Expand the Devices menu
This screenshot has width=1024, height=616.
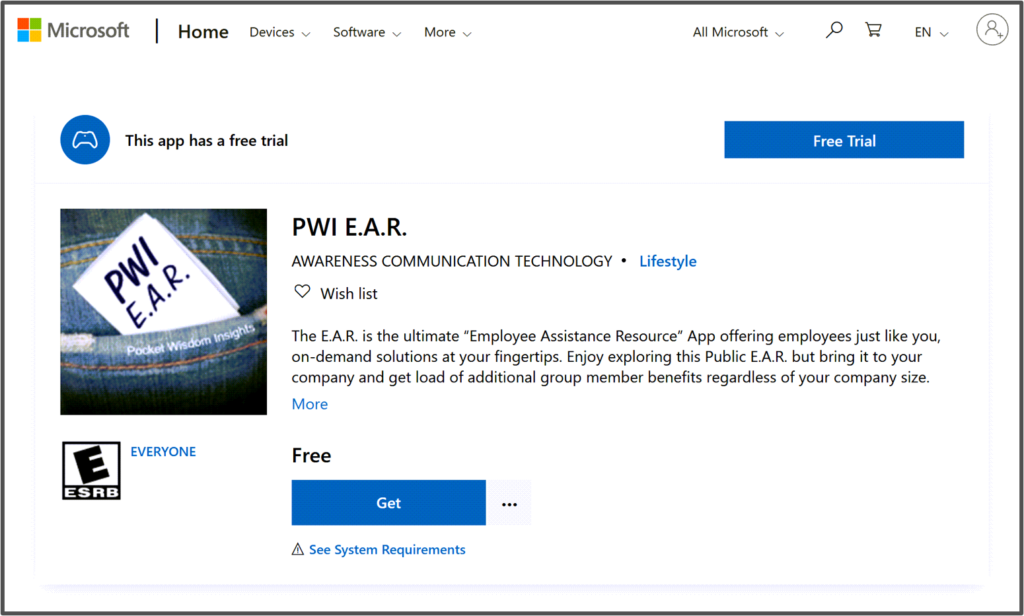[280, 32]
